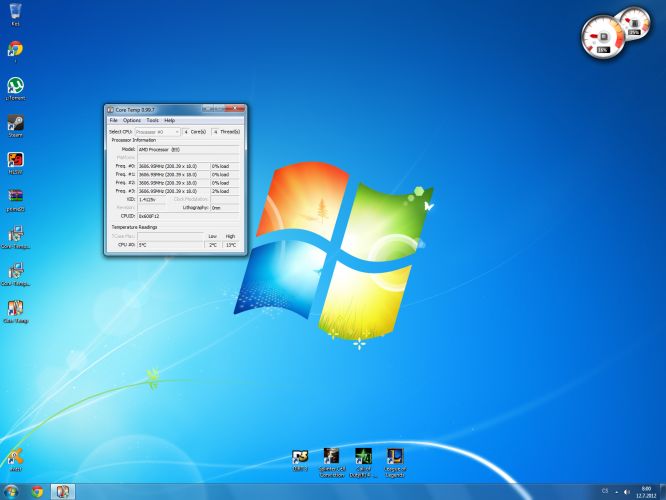Open the Select CPU Processor #0 dropdown

[x=157, y=132]
